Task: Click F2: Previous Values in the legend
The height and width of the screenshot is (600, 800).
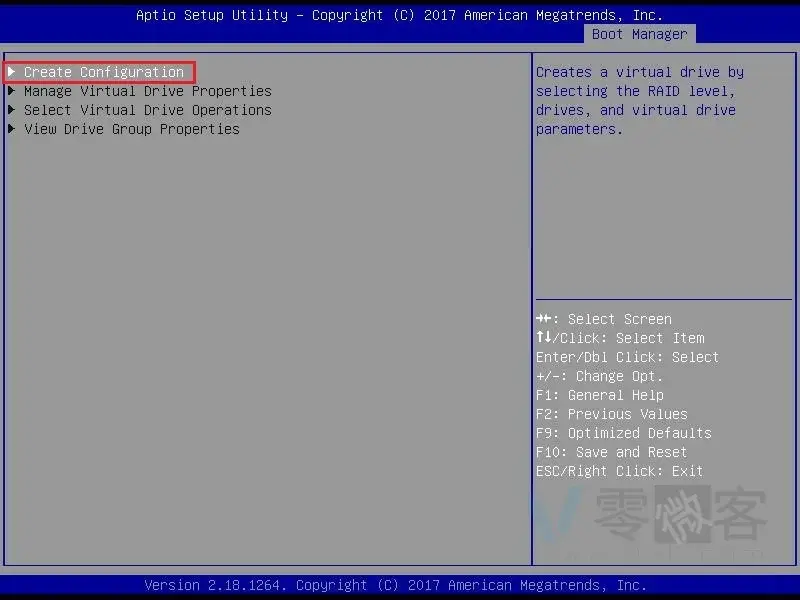Action: 611,414
